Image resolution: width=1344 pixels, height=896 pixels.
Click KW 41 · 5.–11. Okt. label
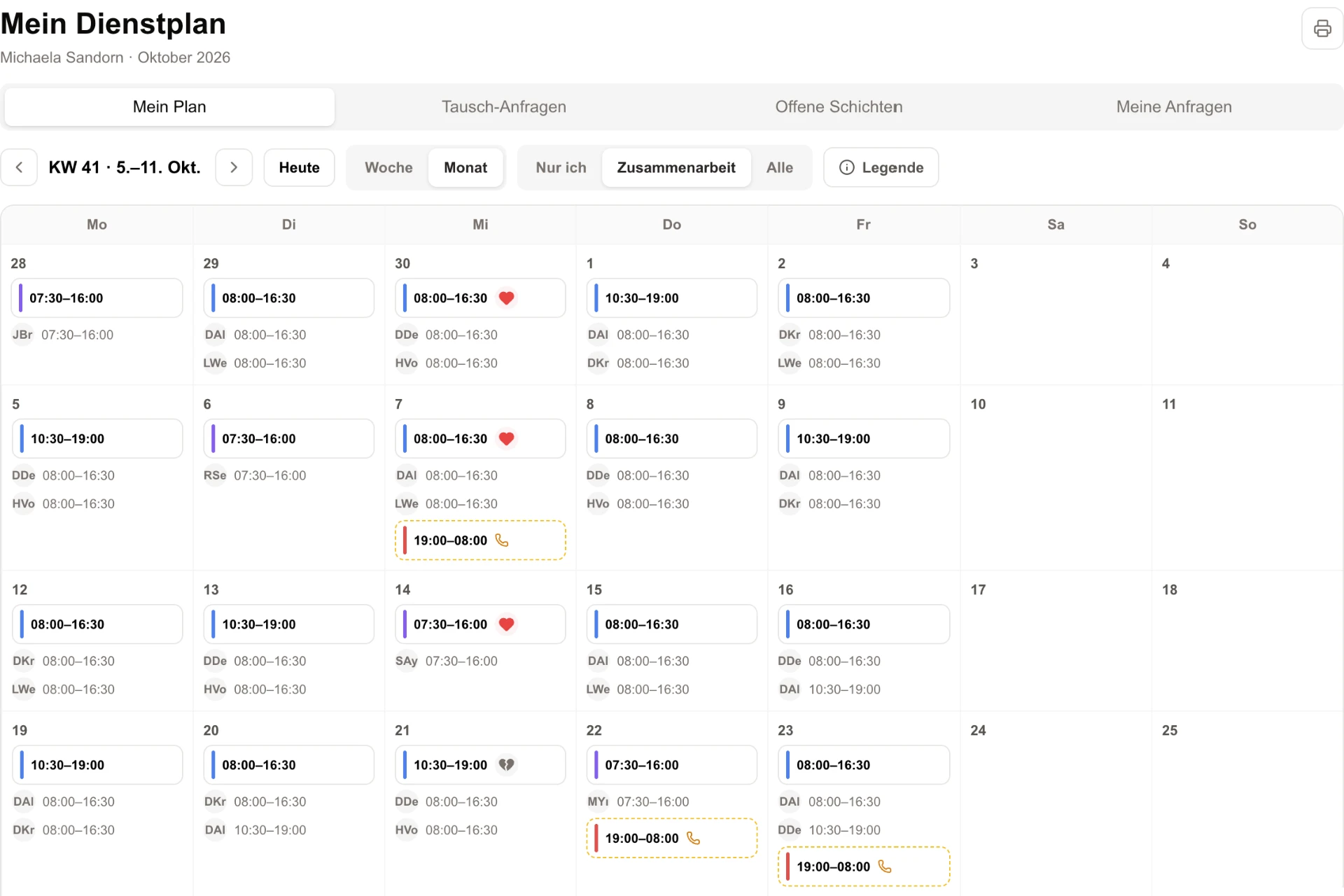pos(125,167)
